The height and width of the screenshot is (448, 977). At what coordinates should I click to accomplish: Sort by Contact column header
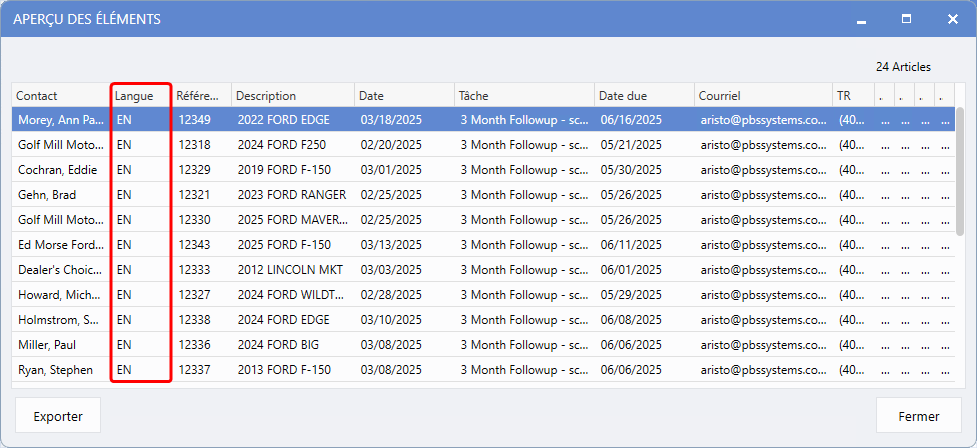point(60,96)
